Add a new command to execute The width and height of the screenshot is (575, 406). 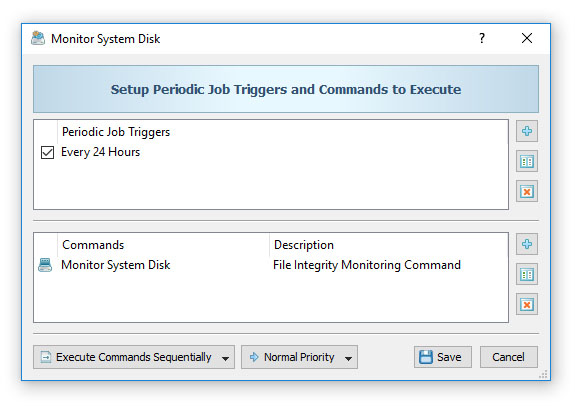coord(527,244)
